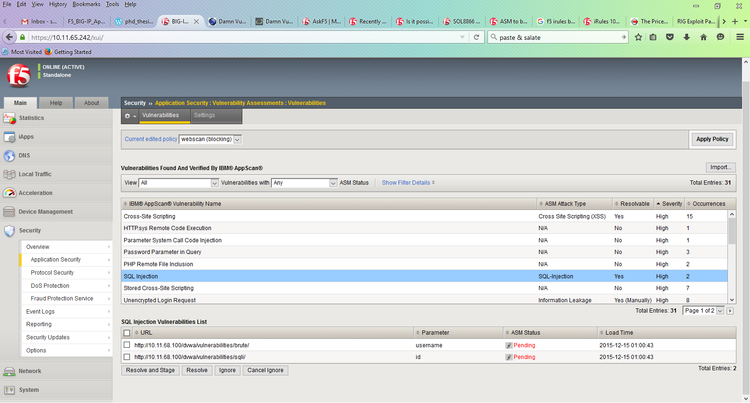Click the F5 logo icon

pyautogui.click(x=17, y=77)
